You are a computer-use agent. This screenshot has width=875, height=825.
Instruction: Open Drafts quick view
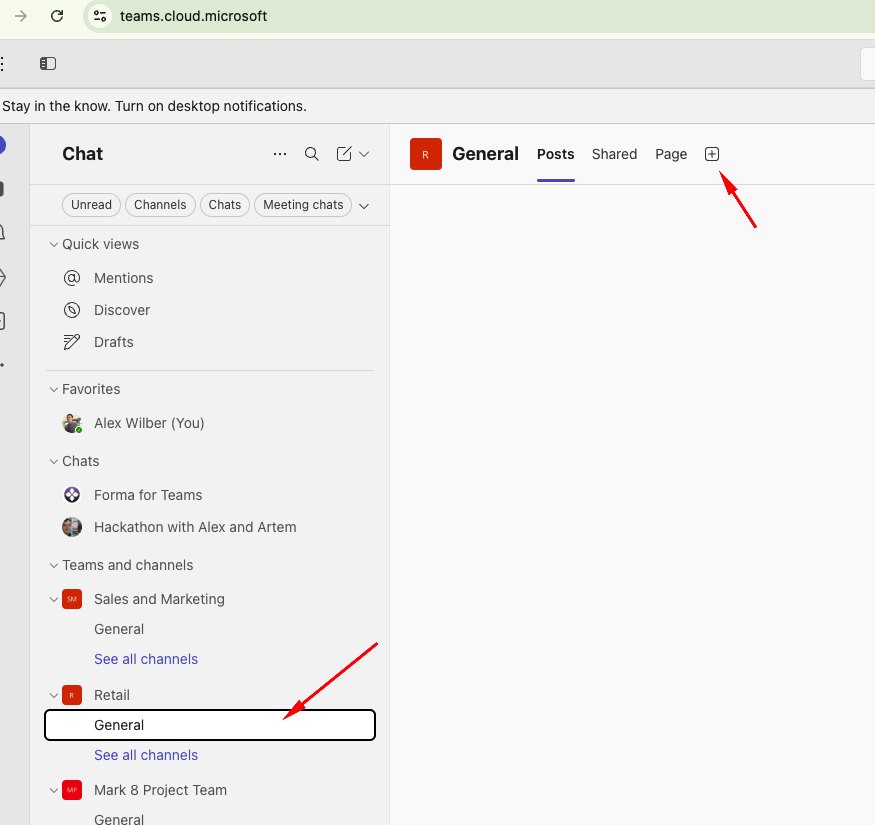click(x=210, y=342)
